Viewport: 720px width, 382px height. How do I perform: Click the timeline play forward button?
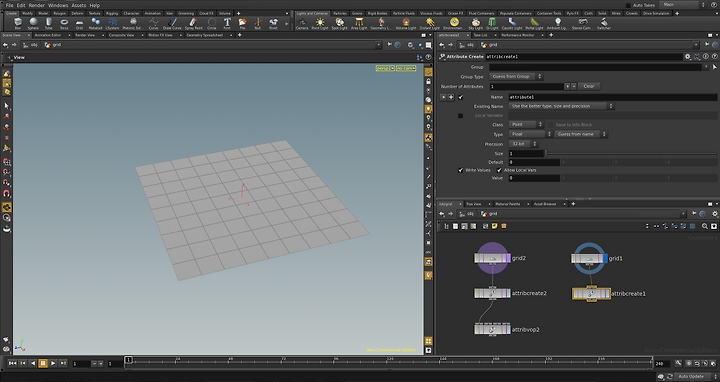tap(53, 363)
